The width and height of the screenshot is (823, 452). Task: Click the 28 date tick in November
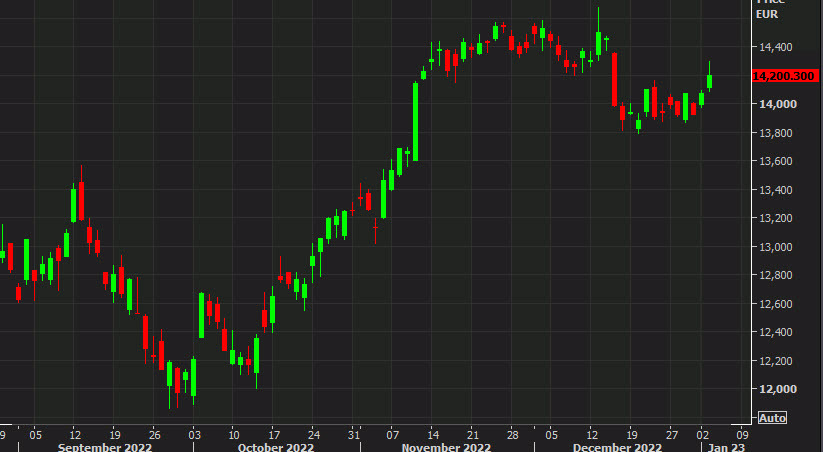[x=512, y=435]
